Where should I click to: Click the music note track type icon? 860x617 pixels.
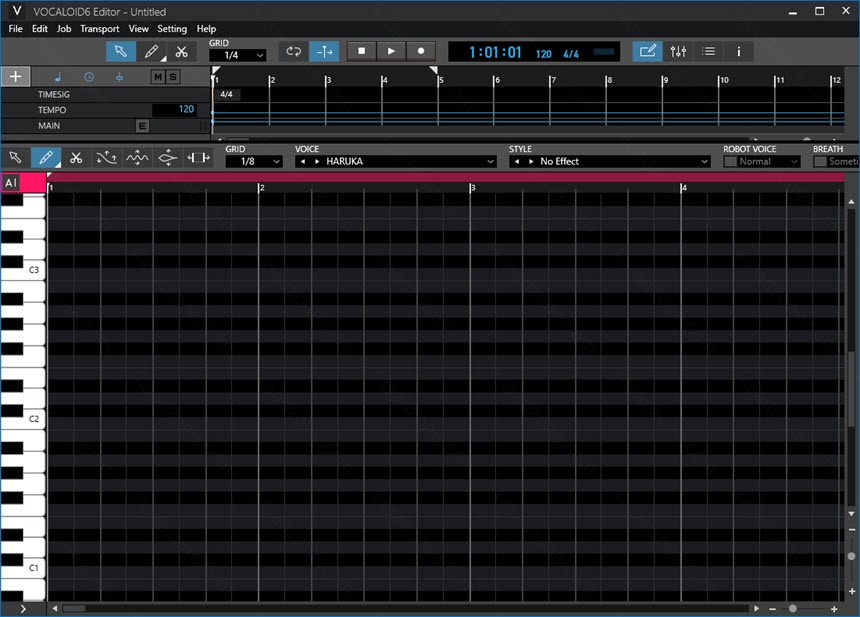58,77
